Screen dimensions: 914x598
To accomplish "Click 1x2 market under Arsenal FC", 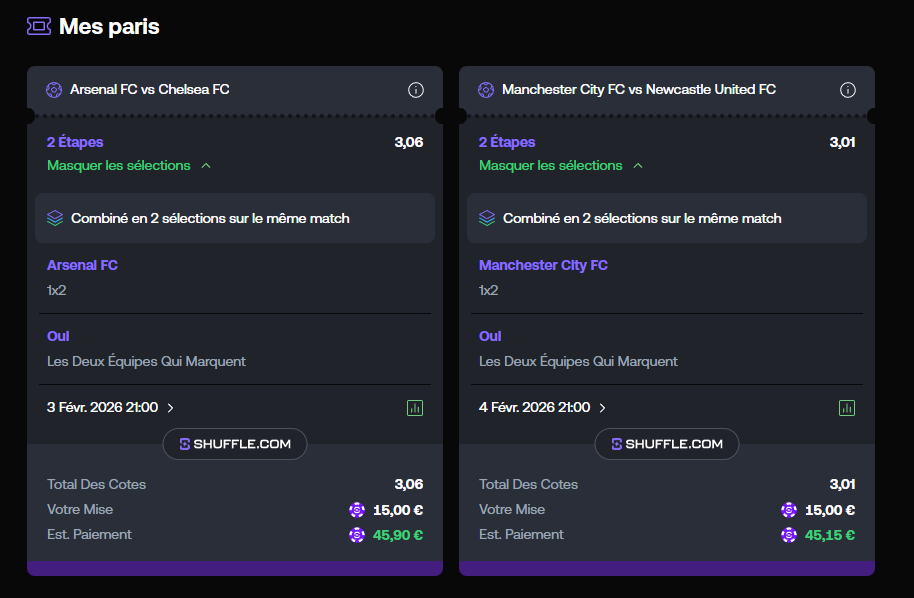I will click(x=57, y=290).
